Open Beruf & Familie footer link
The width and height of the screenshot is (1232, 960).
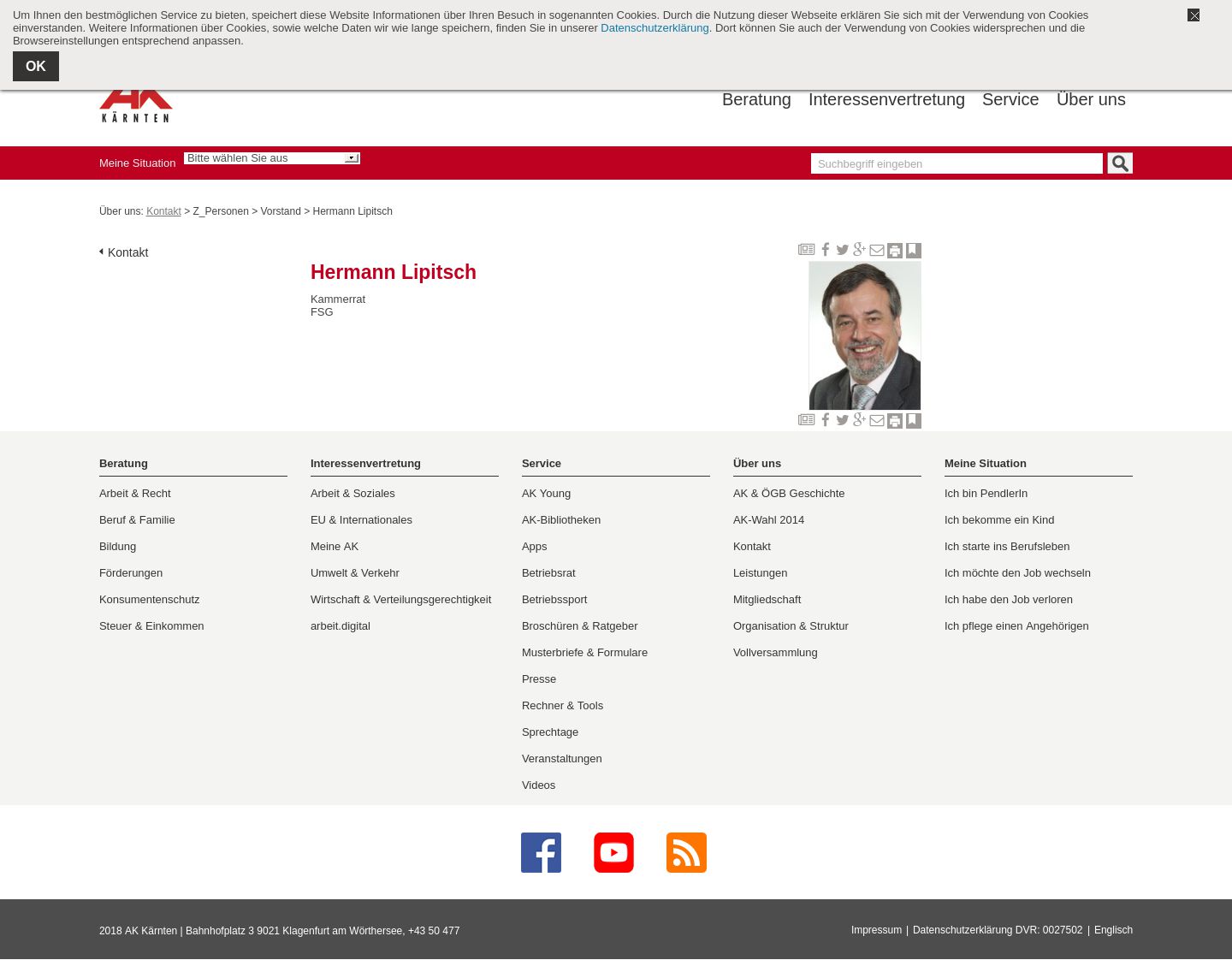point(137,520)
